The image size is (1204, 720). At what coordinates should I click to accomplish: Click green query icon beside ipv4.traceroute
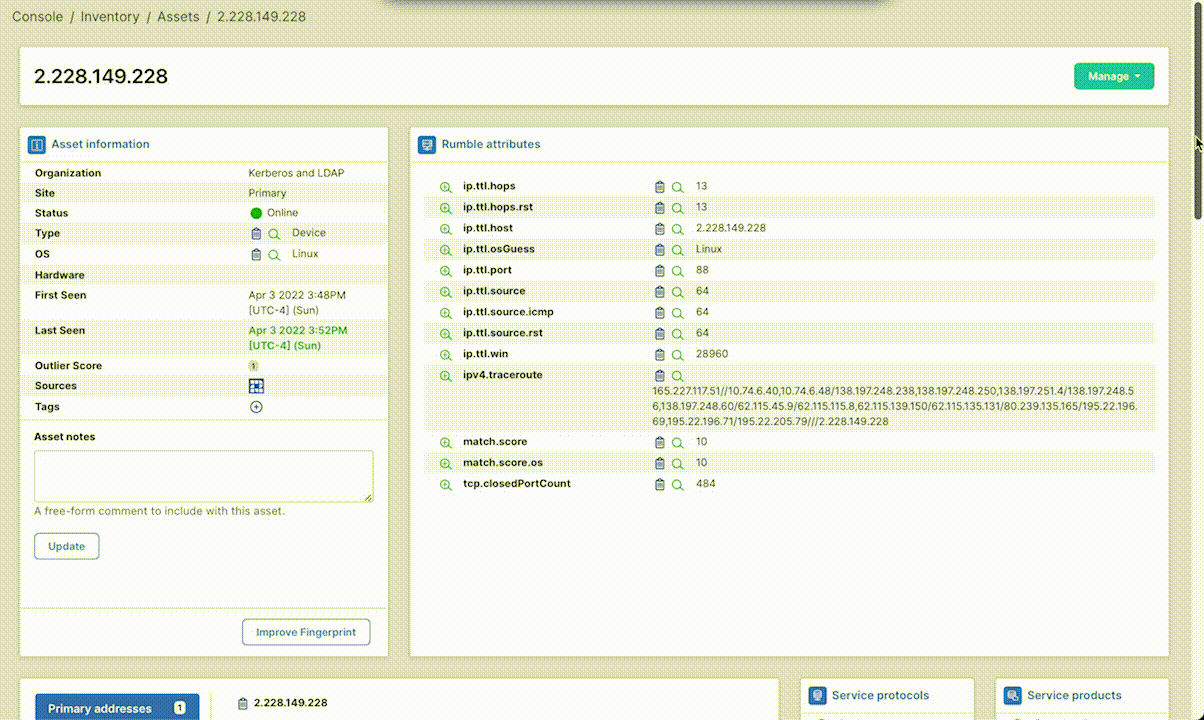tap(445, 375)
